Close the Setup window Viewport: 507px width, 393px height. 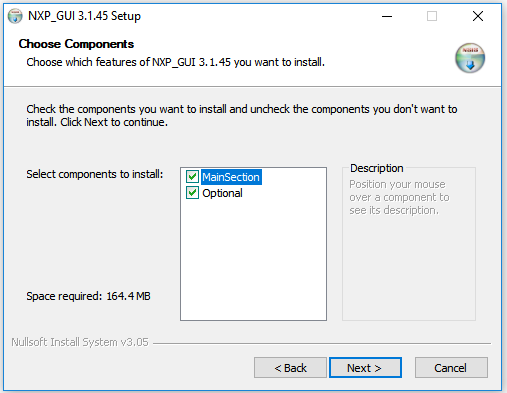point(478,16)
